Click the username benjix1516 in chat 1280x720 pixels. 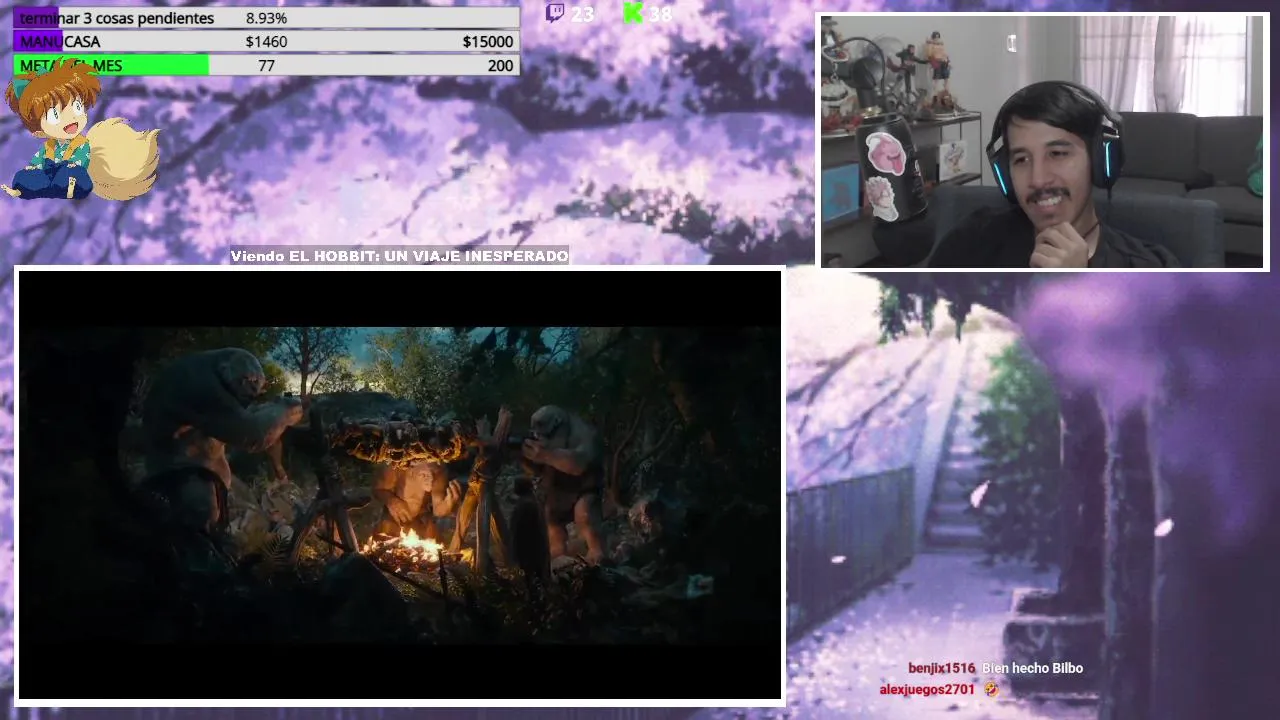click(x=941, y=668)
